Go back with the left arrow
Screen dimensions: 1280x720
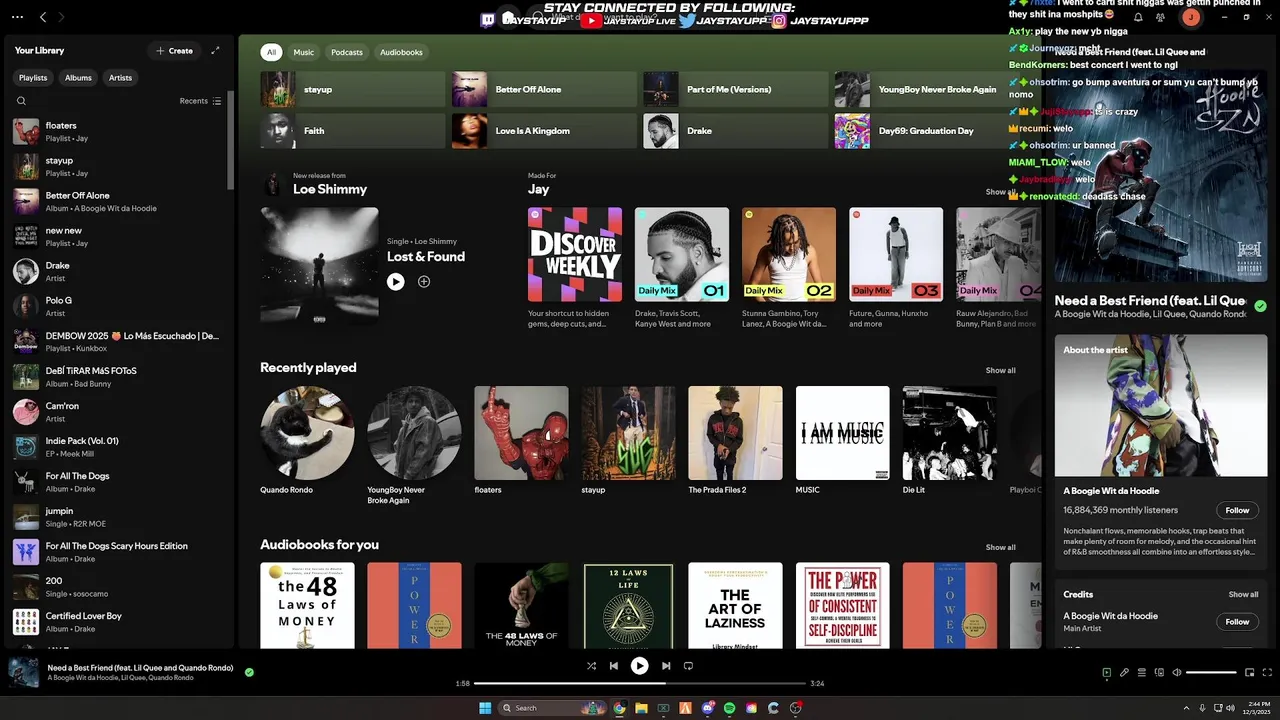click(x=43, y=17)
